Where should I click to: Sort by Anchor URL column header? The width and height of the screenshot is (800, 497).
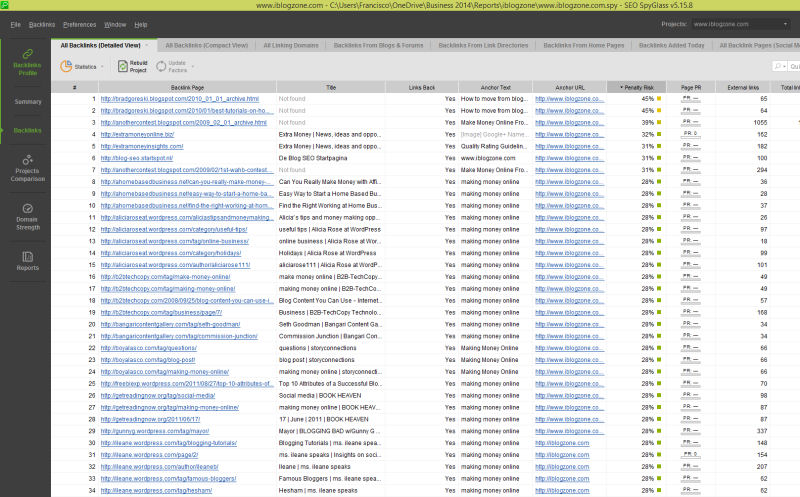coord(570,87)
